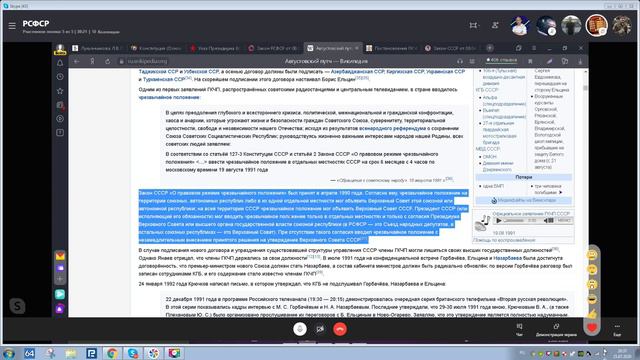Follow the 'чрезвычайное положение' link
640x360 pixels.
coord(169,98)
